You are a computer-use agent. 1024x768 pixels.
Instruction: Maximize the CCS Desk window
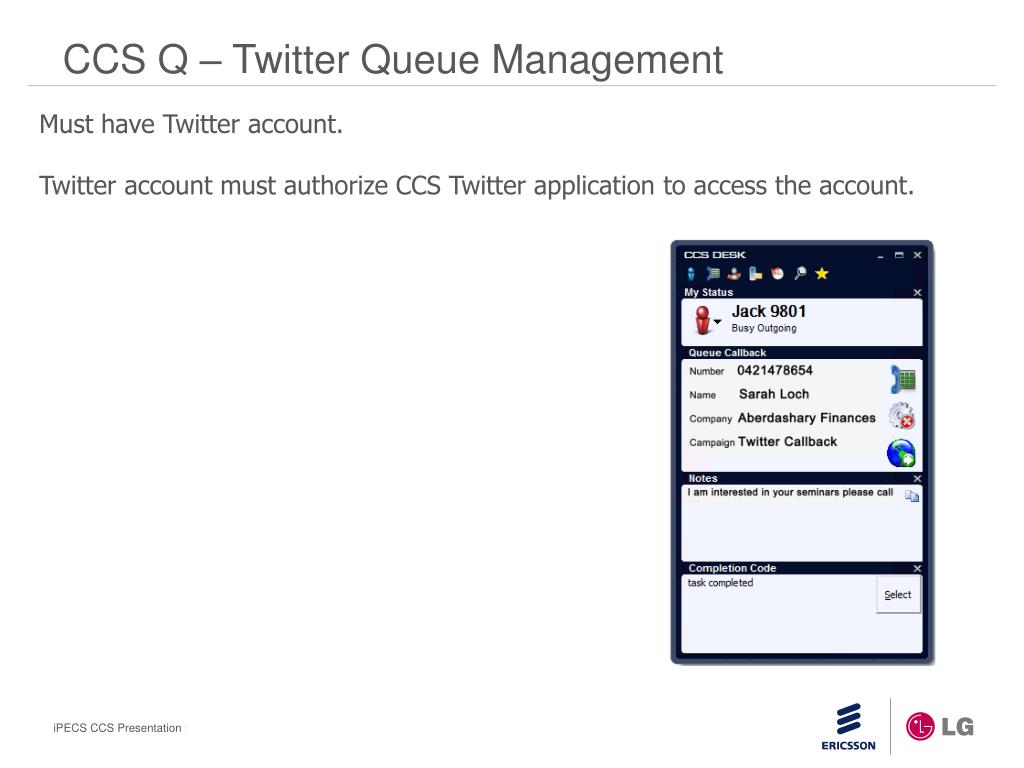(899, 255)
